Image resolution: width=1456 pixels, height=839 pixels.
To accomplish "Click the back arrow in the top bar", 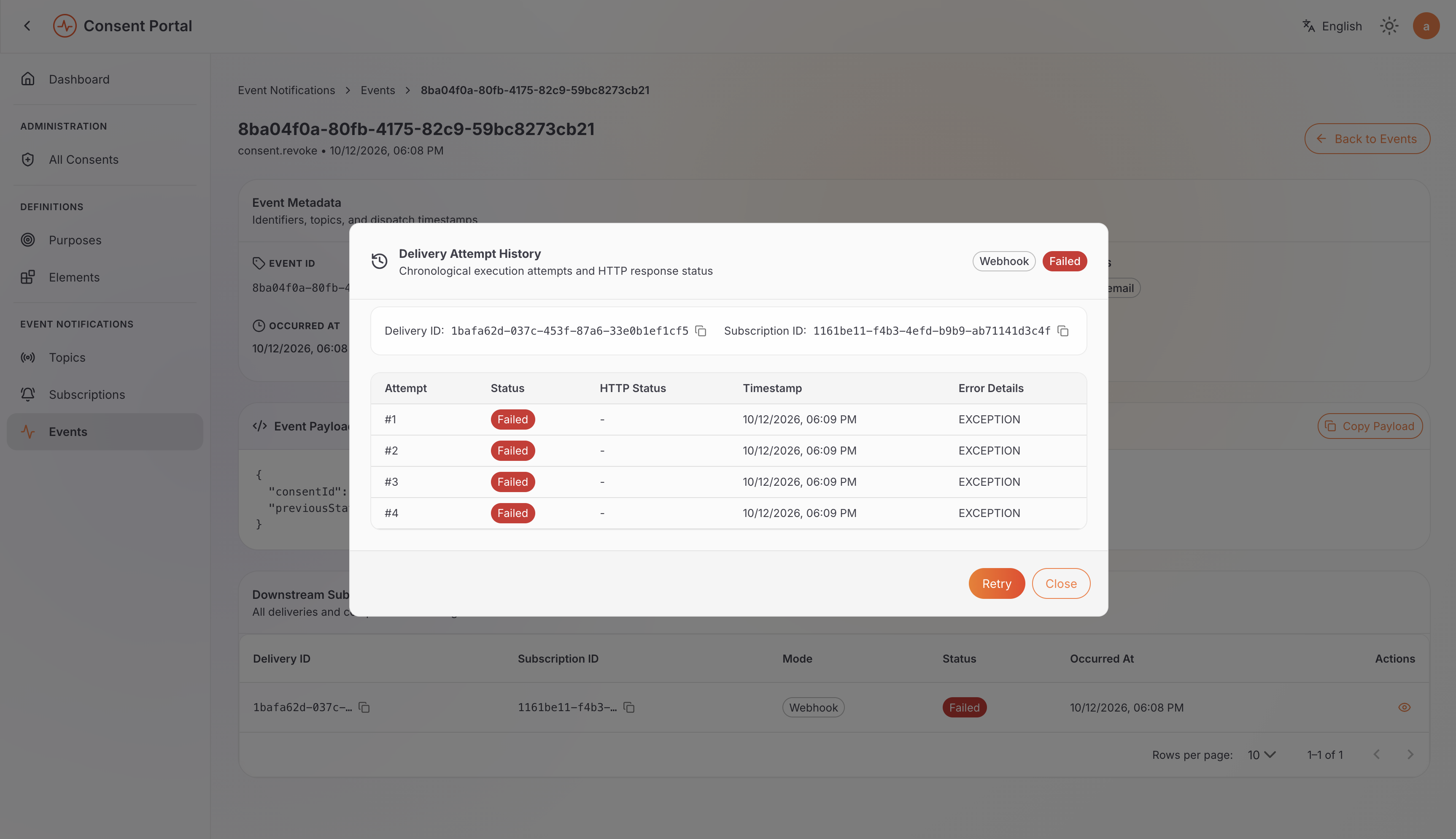I will click(x=27, y=26).
